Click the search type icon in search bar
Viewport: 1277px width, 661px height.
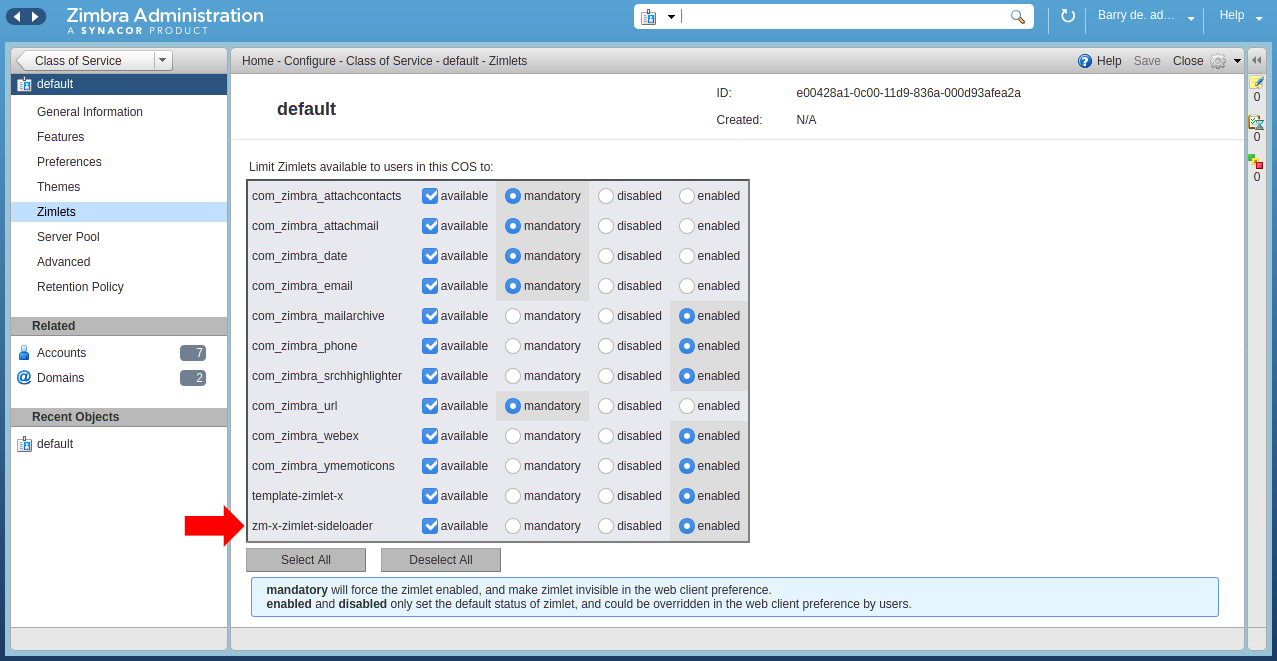[648, 17]
